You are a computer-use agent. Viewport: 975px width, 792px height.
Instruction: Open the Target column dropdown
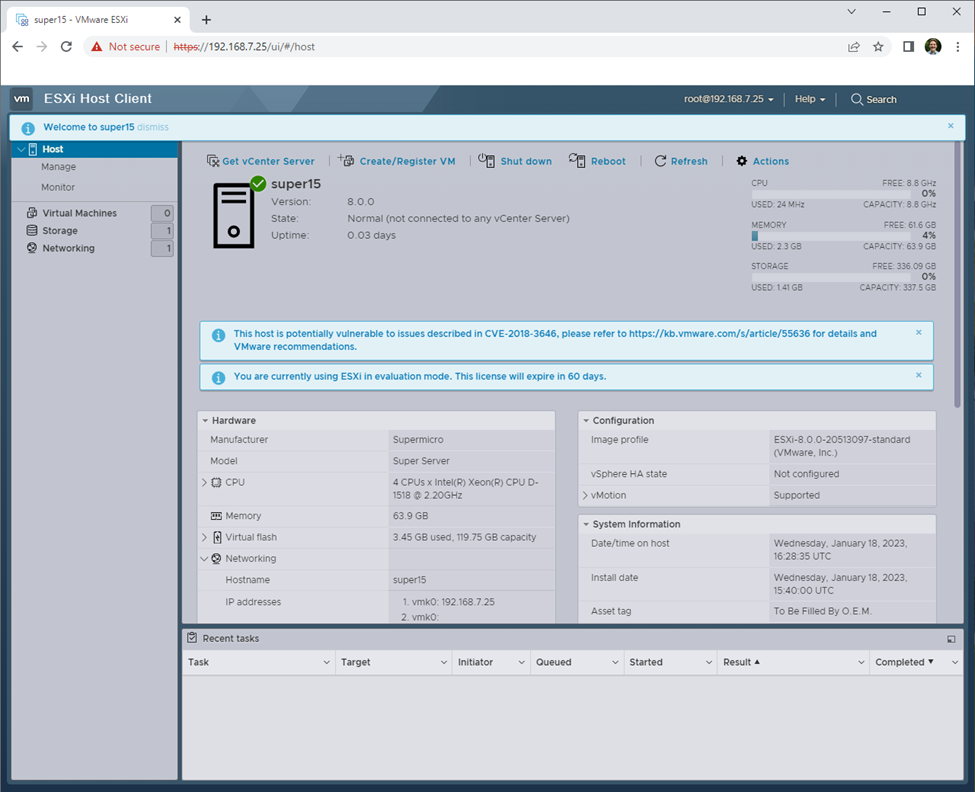tap(444, 663)
